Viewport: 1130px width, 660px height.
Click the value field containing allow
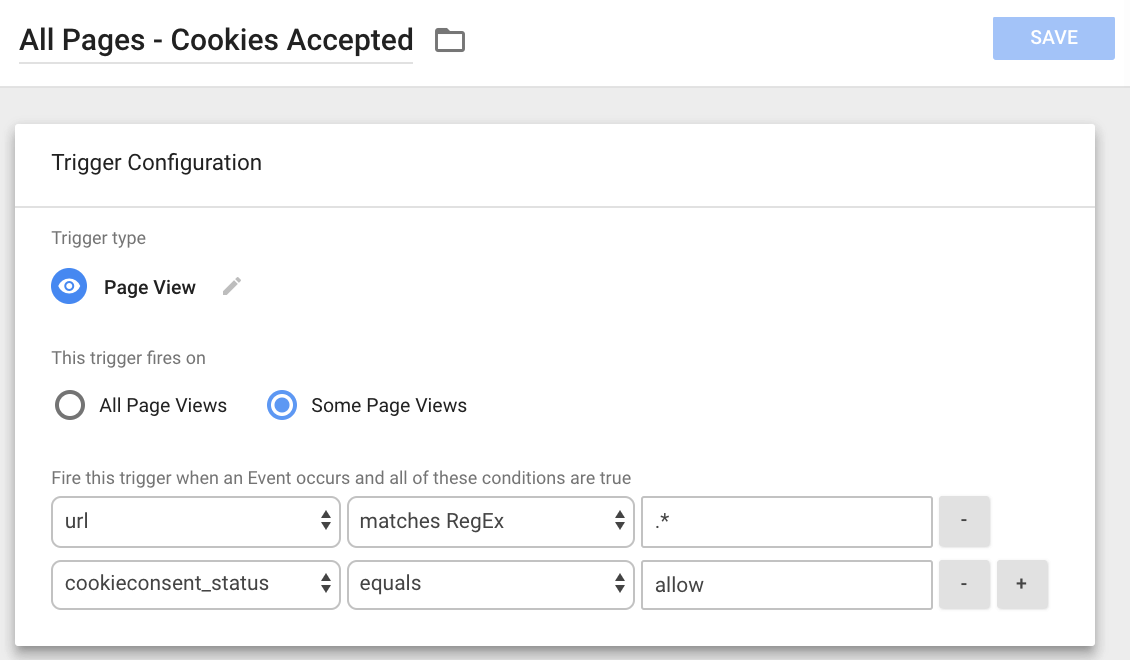click(x=787, y=584)
